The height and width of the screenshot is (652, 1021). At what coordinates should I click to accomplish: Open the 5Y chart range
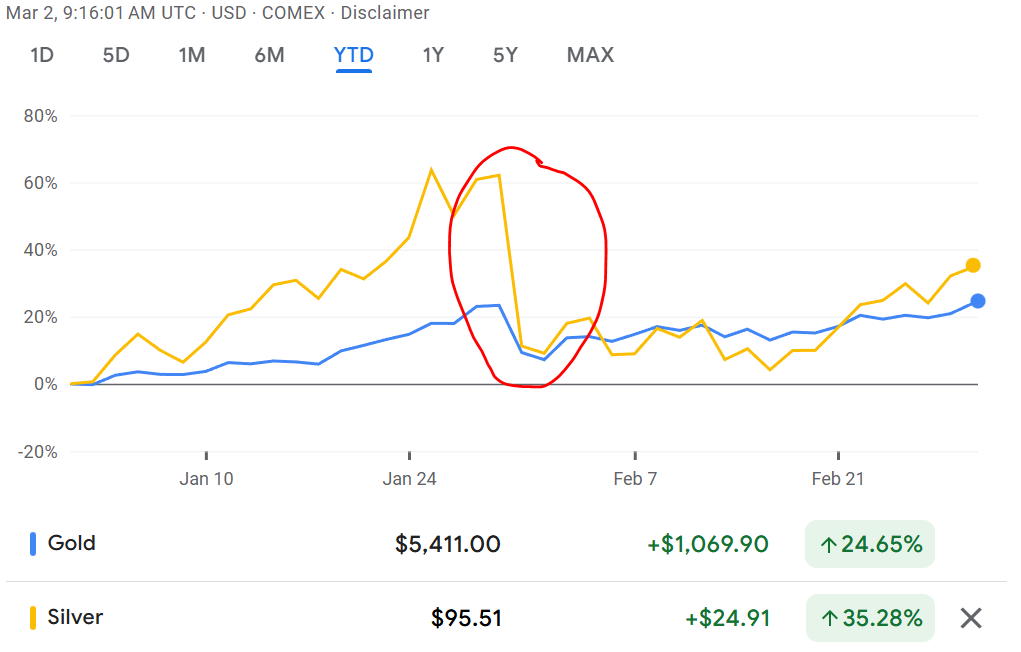505,55
